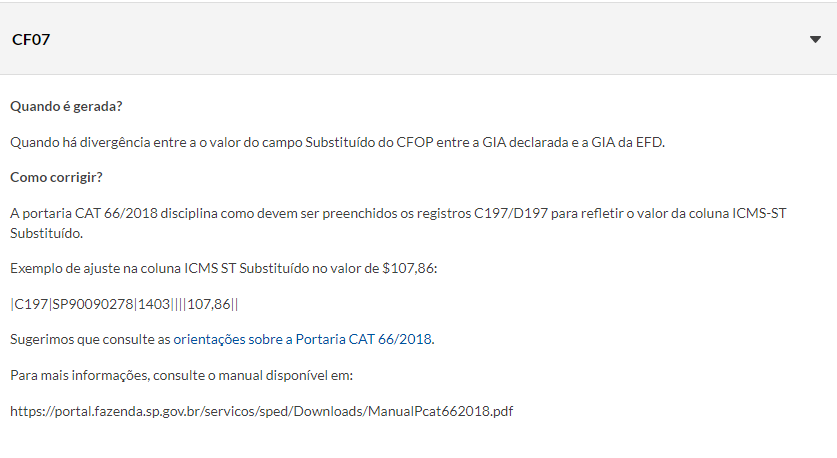The width and height of the screenshot is (837, 458).
Task: Open the orientações sobre a Portaria CAT 66/2018 link
Action: click(303, 339)
